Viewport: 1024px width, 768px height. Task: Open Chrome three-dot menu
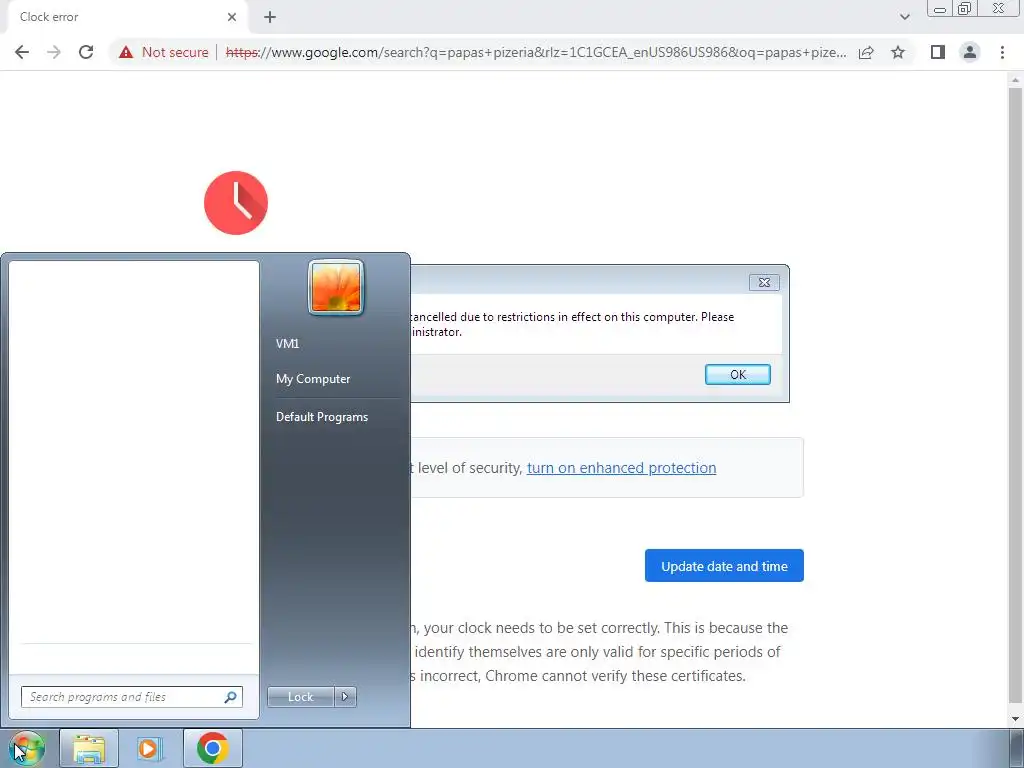pyautogui.click(x=1002, y=52)
